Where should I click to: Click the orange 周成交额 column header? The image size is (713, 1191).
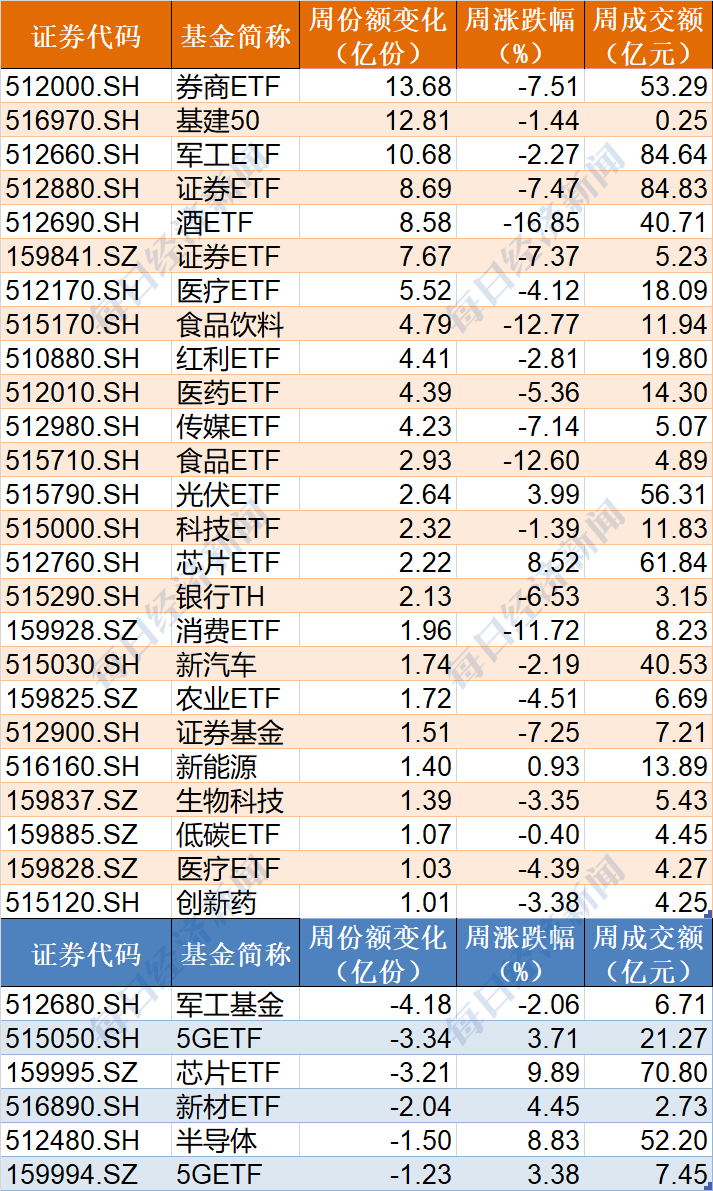click(x=648, y=36)
